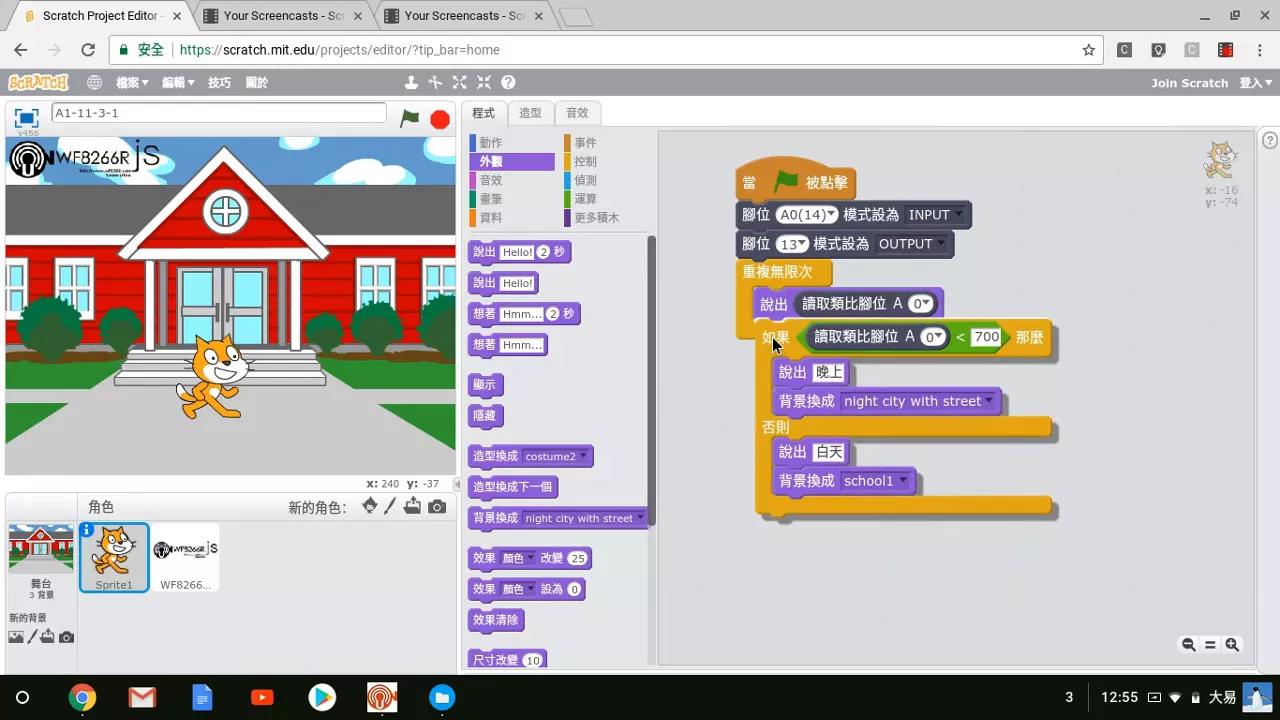Select the Delete scissors tool

435,83
